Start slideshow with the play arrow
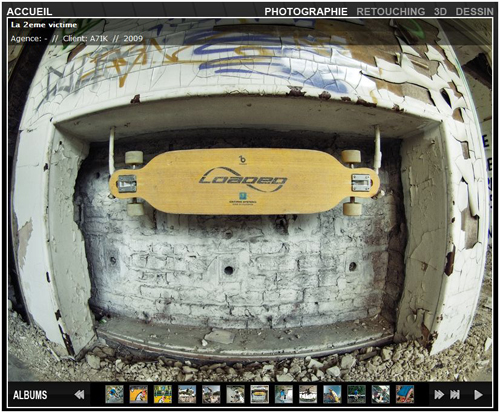The height and width of the screenshot is (413, 500). [478, 395]
